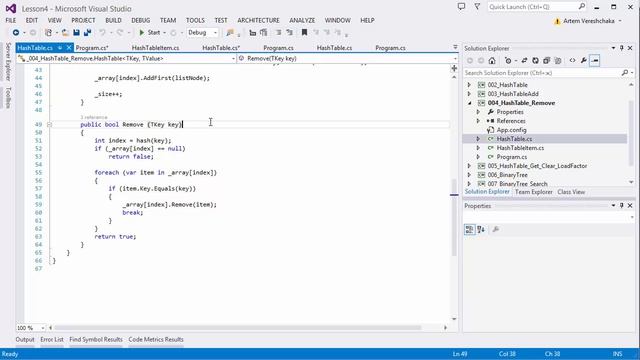Click Show All Files icon in Solution Explorer
Screen dimensions: 640x360
558,61
